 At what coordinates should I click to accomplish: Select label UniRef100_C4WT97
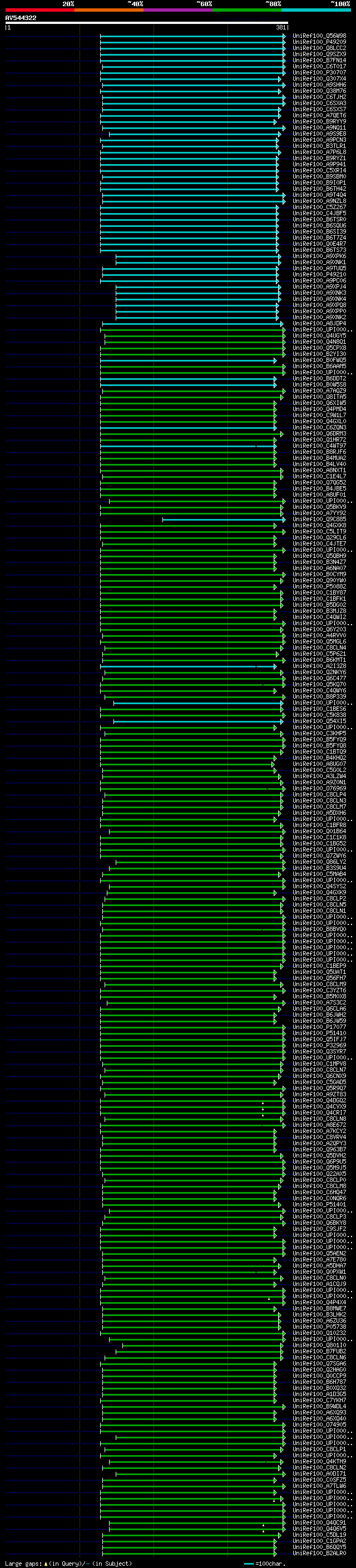[319, 446]
